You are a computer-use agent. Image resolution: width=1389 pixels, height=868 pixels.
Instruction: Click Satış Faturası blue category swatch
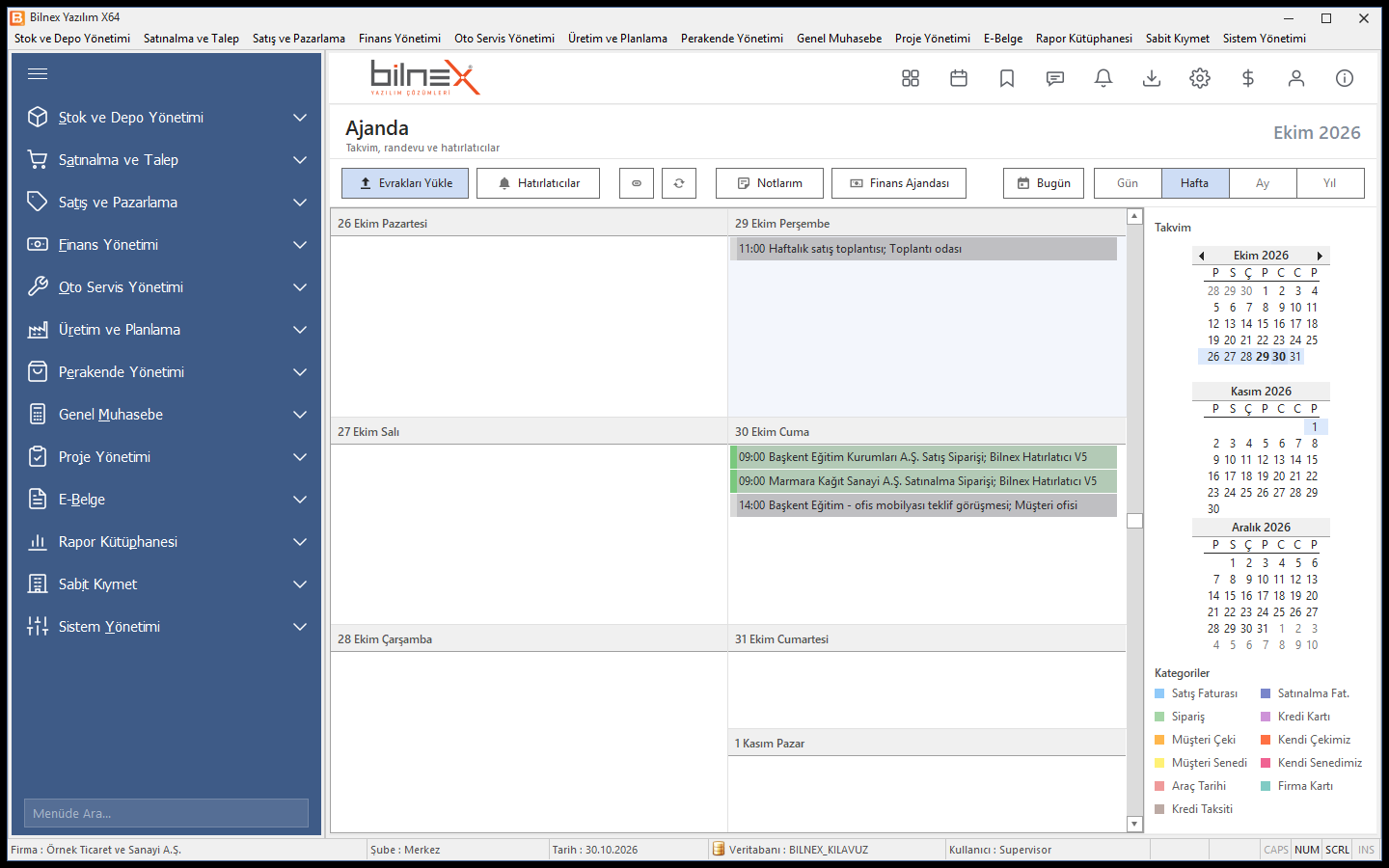point(1159,693)
